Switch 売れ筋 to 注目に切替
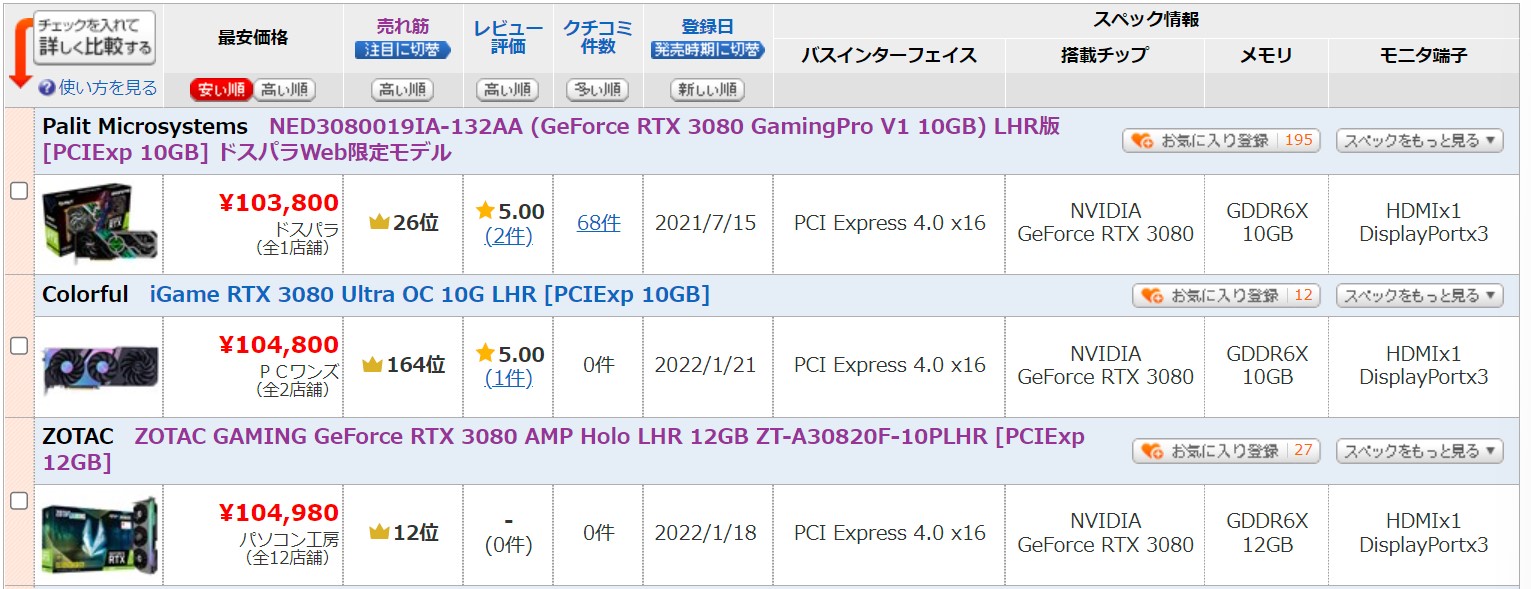The width and height of the screenshot is (1531, 589). [x=403, y=49]
